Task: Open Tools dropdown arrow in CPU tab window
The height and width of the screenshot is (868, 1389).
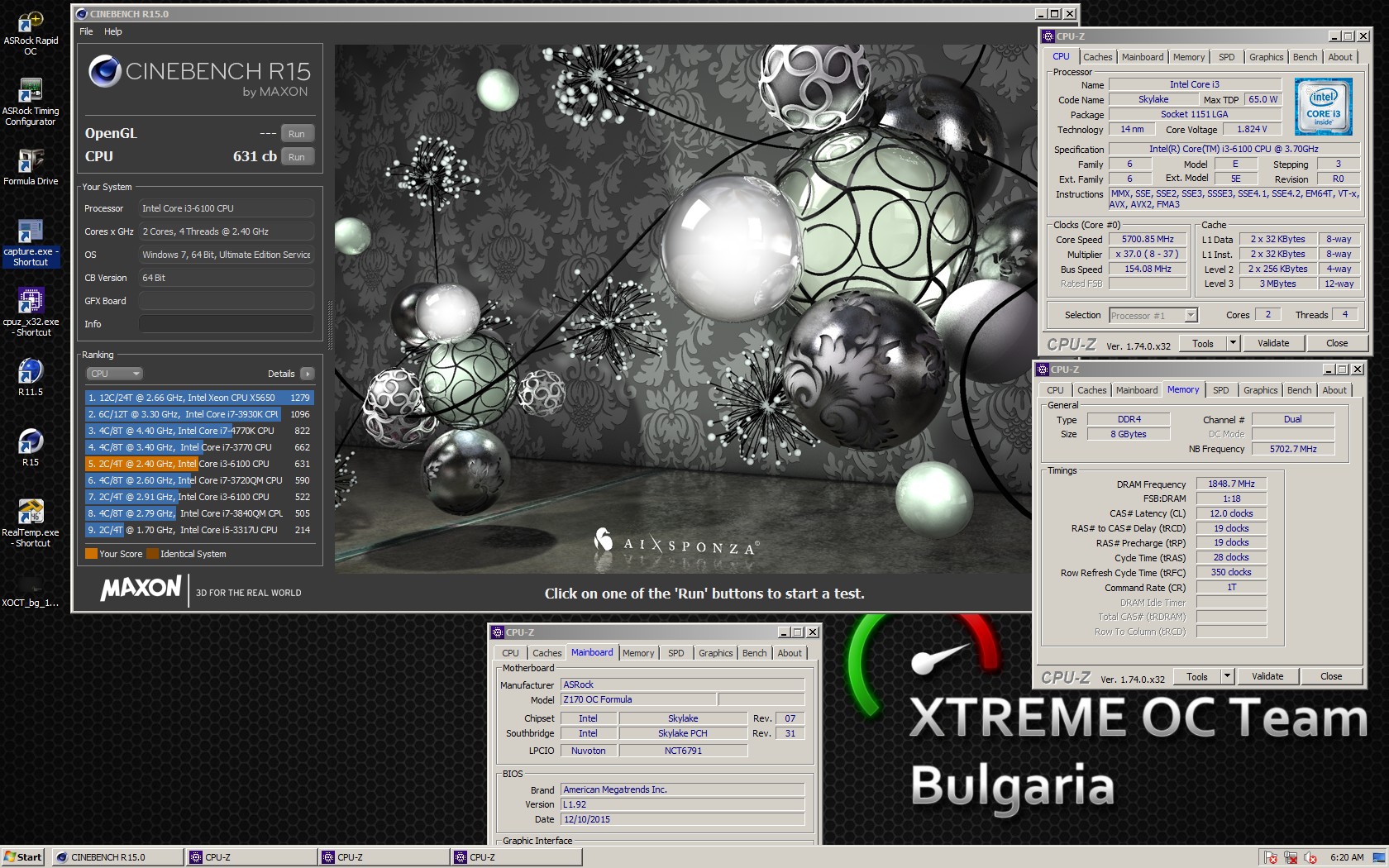Action: (1233, 343)
